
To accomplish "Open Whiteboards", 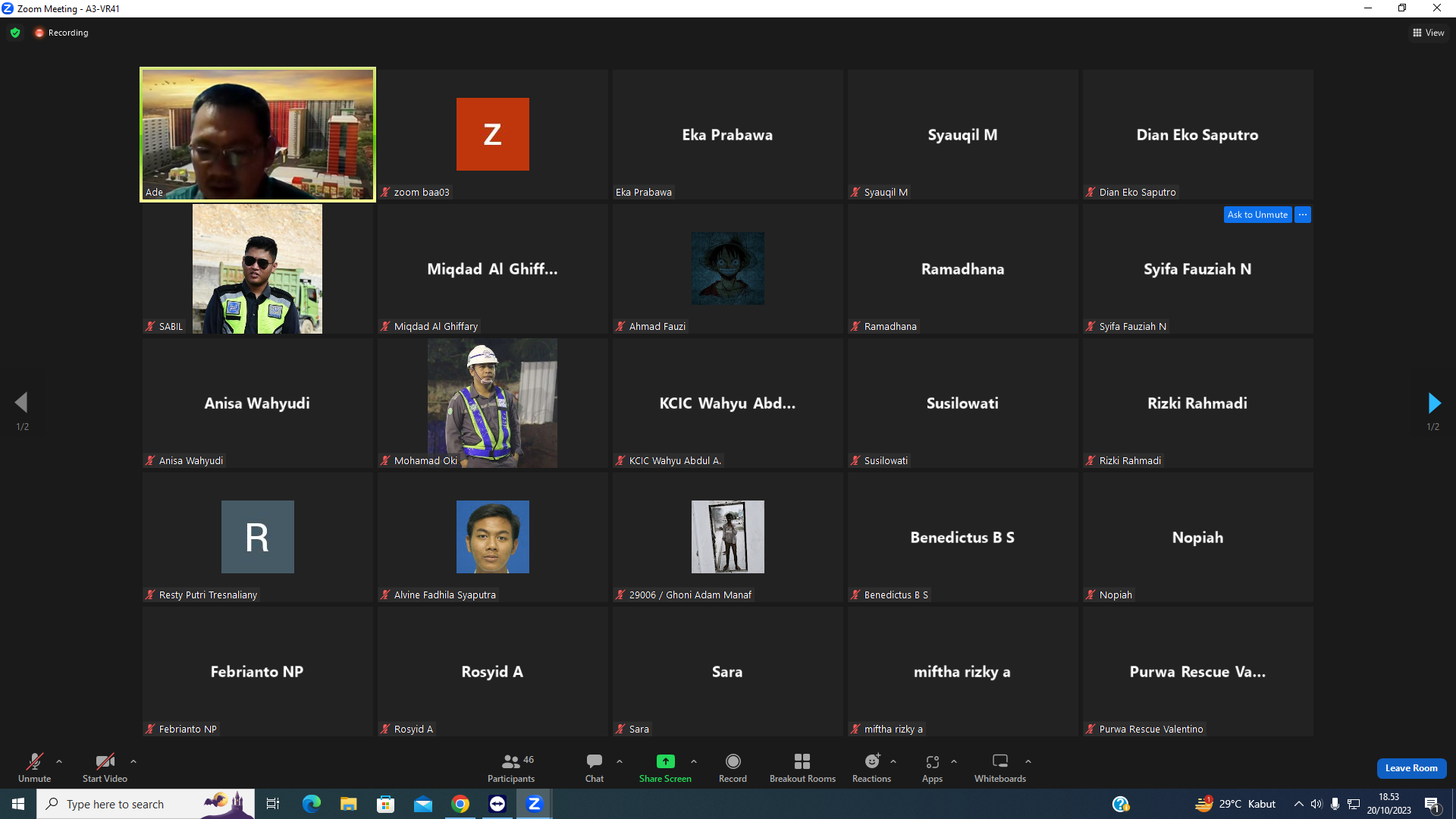I will point(1000,767).
